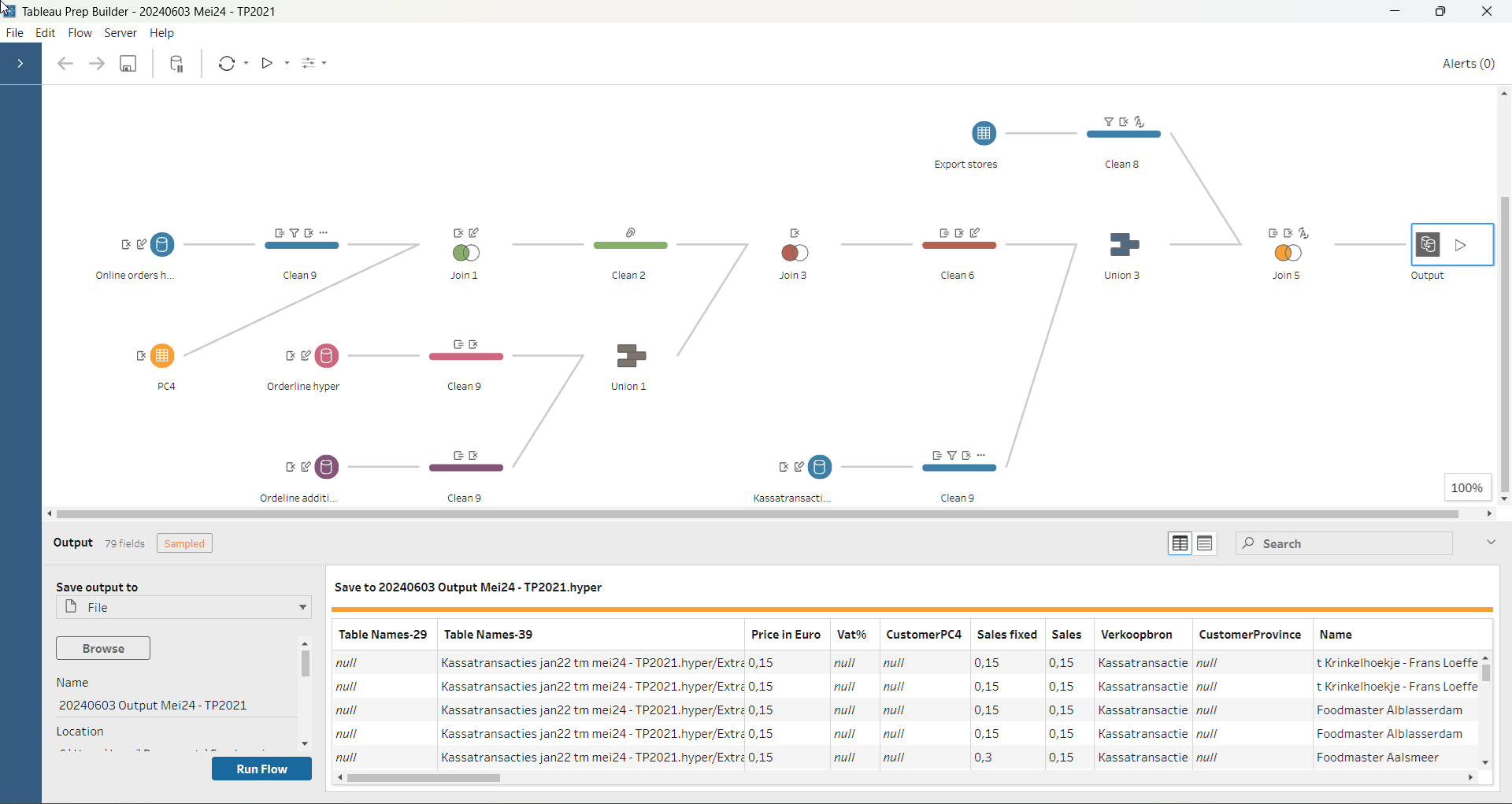Image resolution: width=1512 pixels, height=804 pixels.
Task: Open the refresh dropdown arrow
Action: 246,64
